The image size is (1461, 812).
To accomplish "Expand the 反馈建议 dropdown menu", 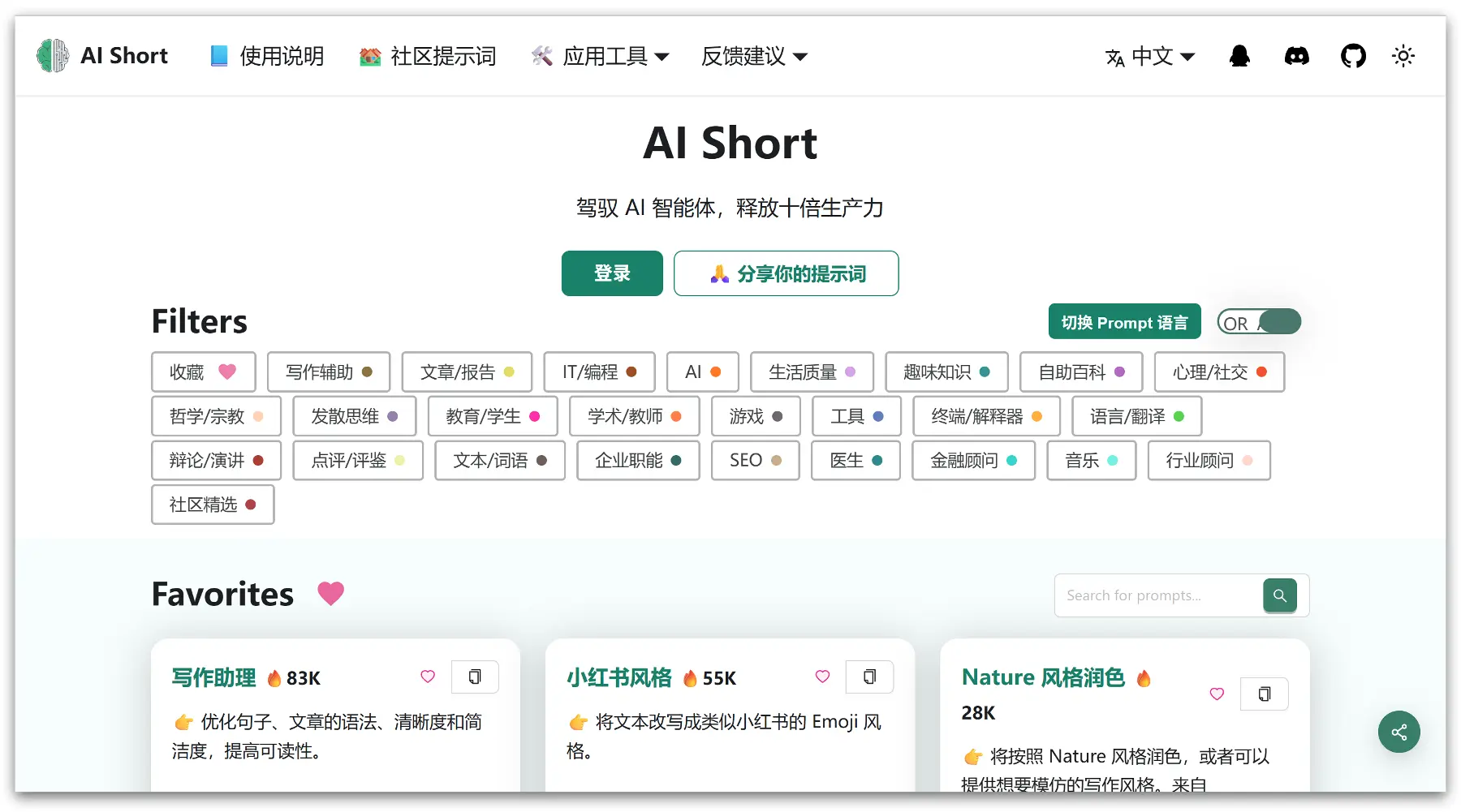I will [755, 56].
